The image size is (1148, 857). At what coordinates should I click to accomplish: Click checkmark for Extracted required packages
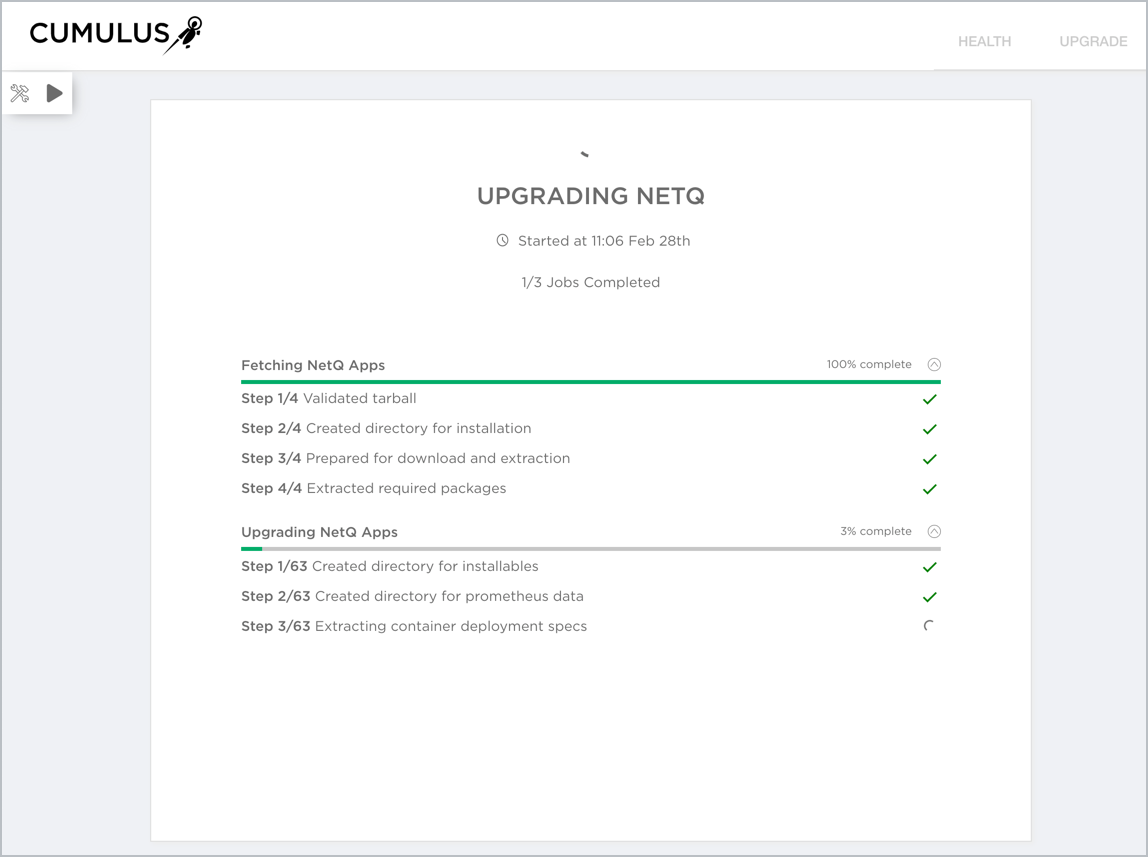(929, 489)
